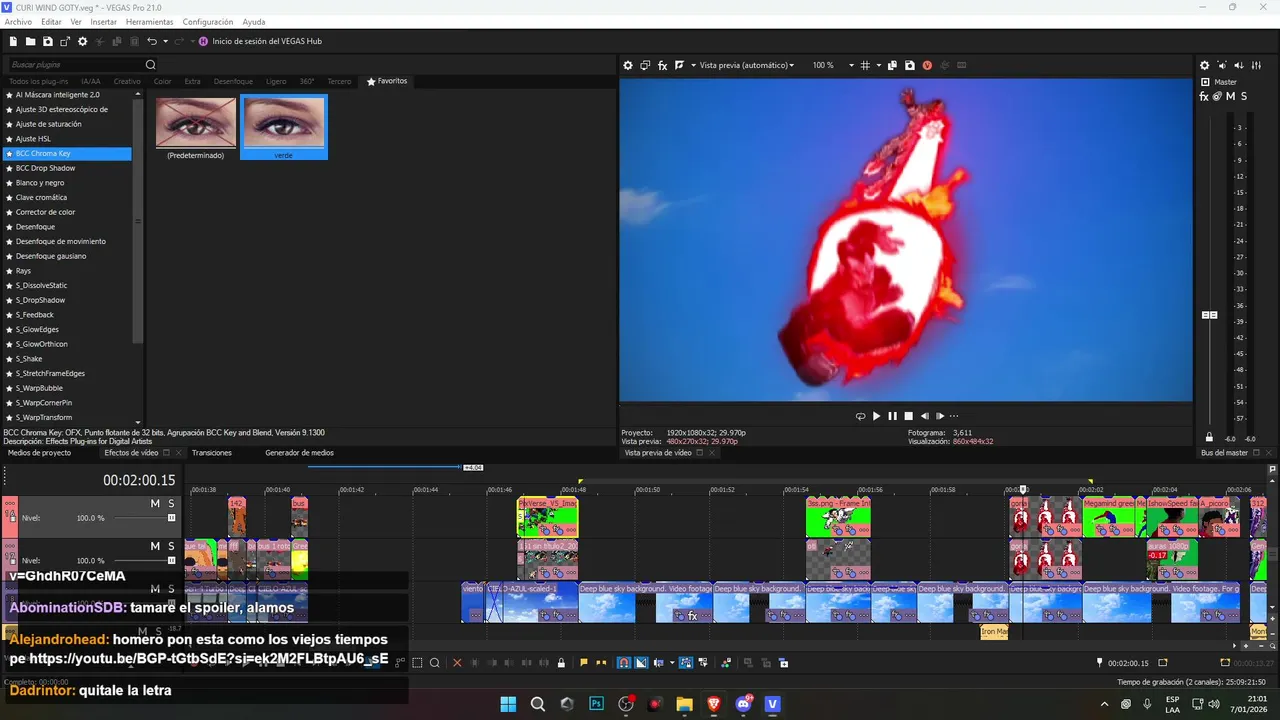Open a project with the folder toolbar icon
This screenshot has height=720, width=1280.
[31, 41]
